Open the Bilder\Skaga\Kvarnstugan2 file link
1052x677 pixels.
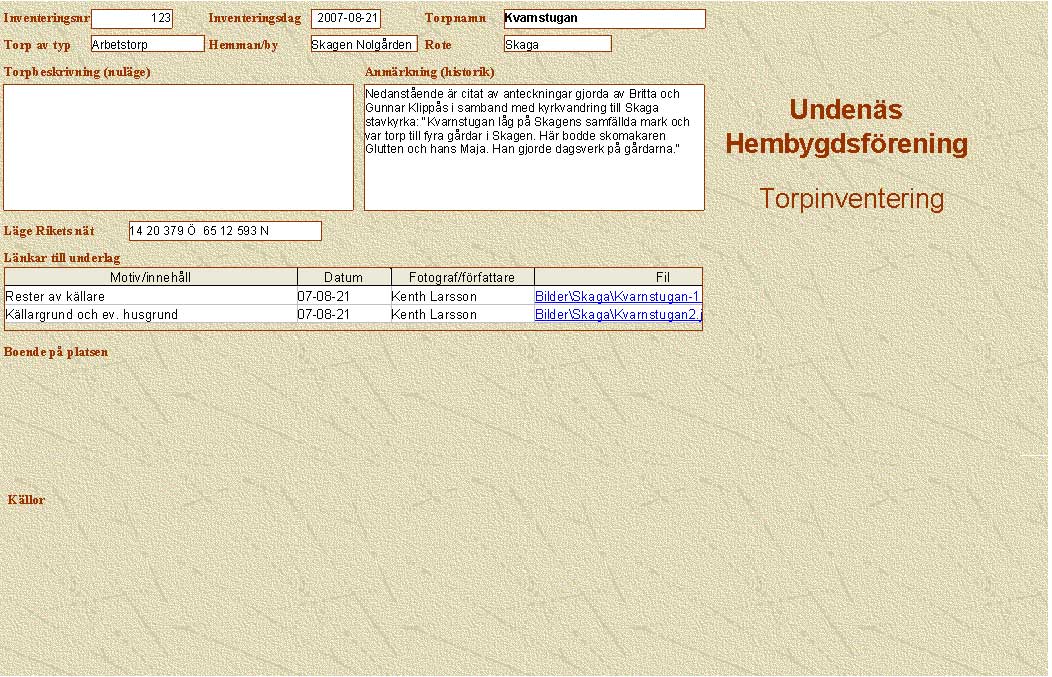click(x=617, y=315)
